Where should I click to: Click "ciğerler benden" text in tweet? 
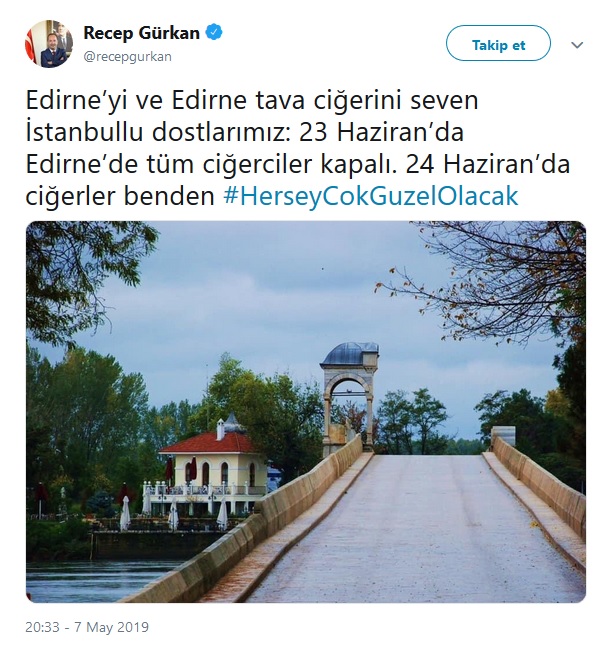pyautogui.click(x=120, y=196)
